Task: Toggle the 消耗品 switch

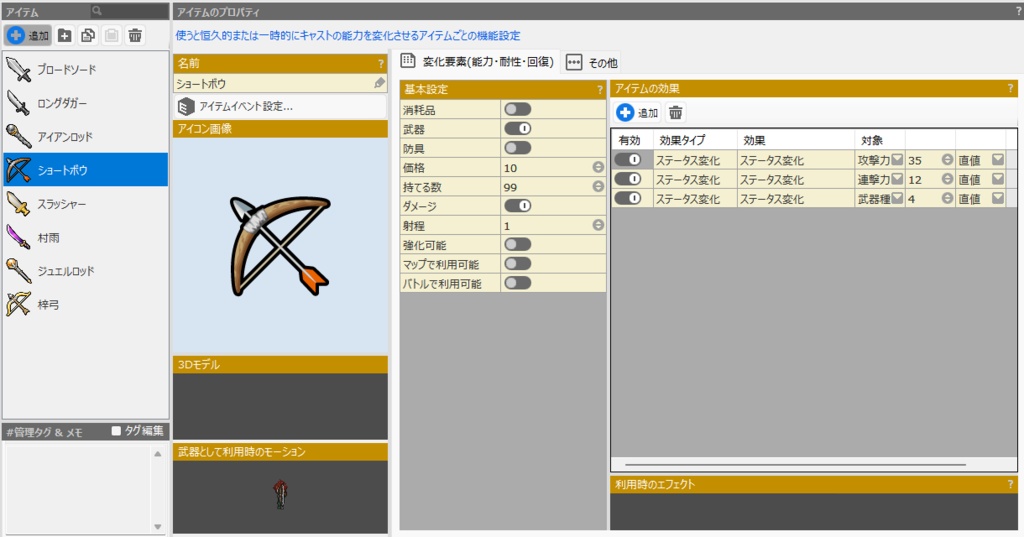Action: click(x=517, y=109)
